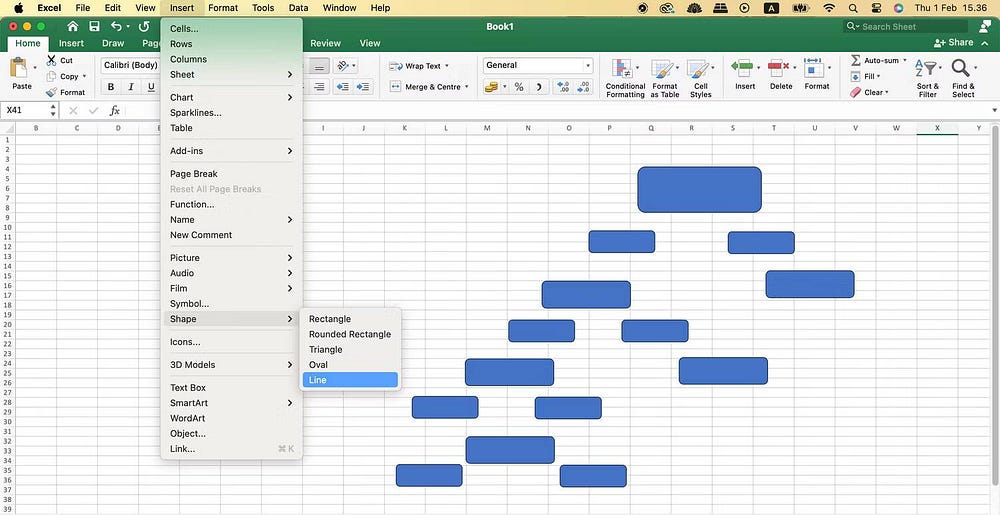This screenshot has height=515, width=1000.
Task: Open Conditional Formatting
Action: point(625,78)
